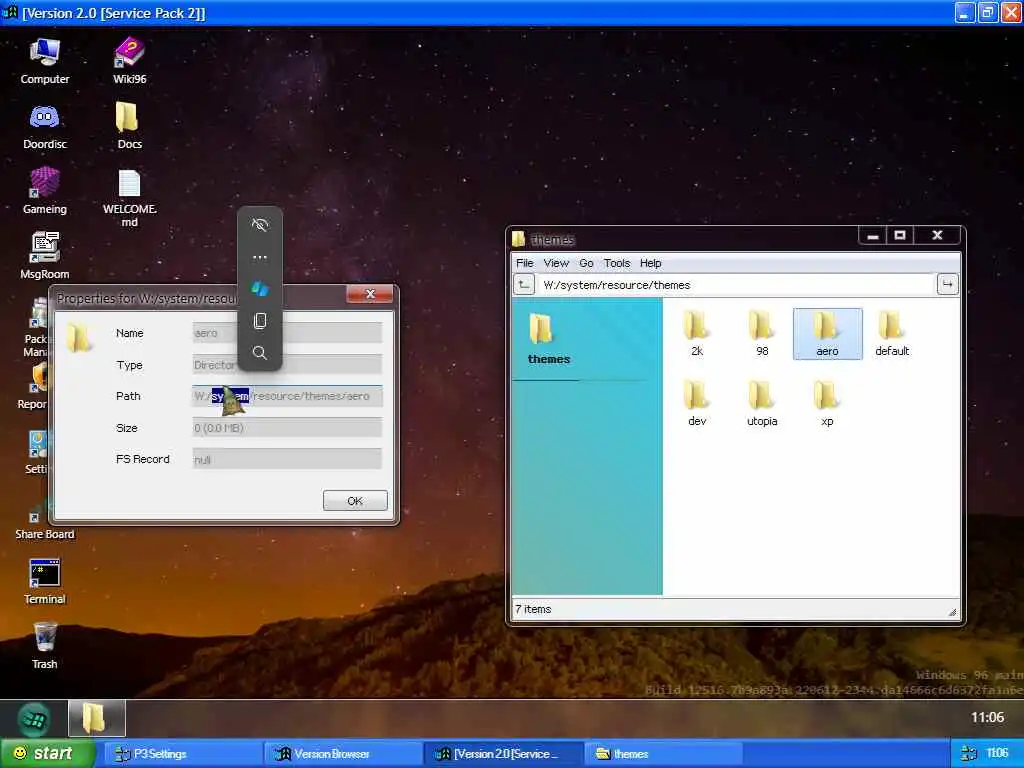This screenshot has height=768, width=1024.
Task: Click the Path field in Properties dialog
Action: (287, 396)
